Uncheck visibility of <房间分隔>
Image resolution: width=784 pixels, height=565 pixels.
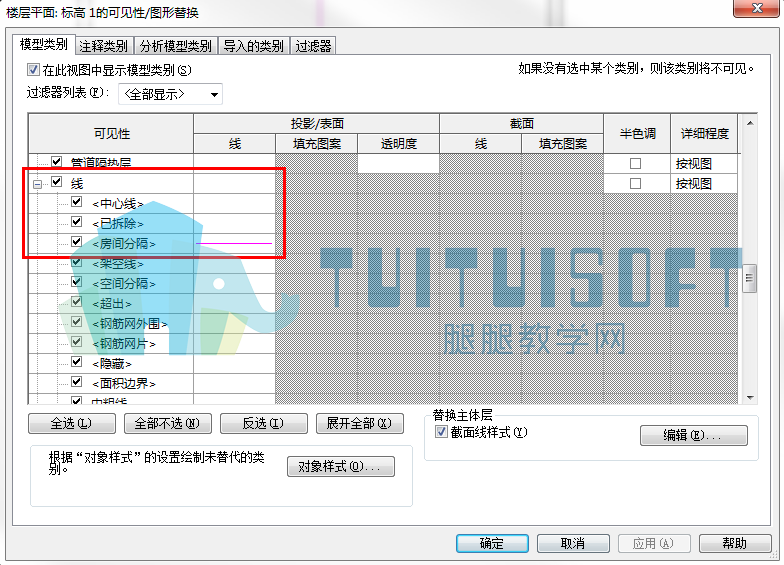(76, 242)
